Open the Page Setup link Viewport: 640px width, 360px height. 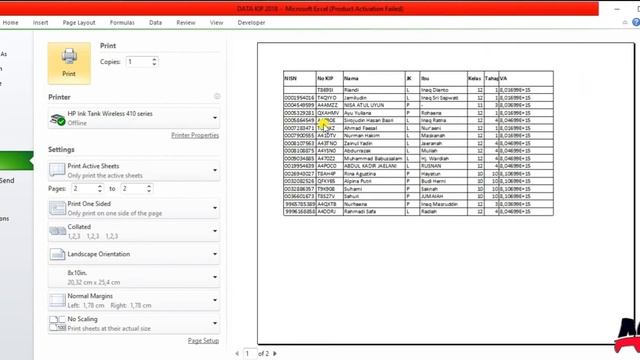pos(203,340)
